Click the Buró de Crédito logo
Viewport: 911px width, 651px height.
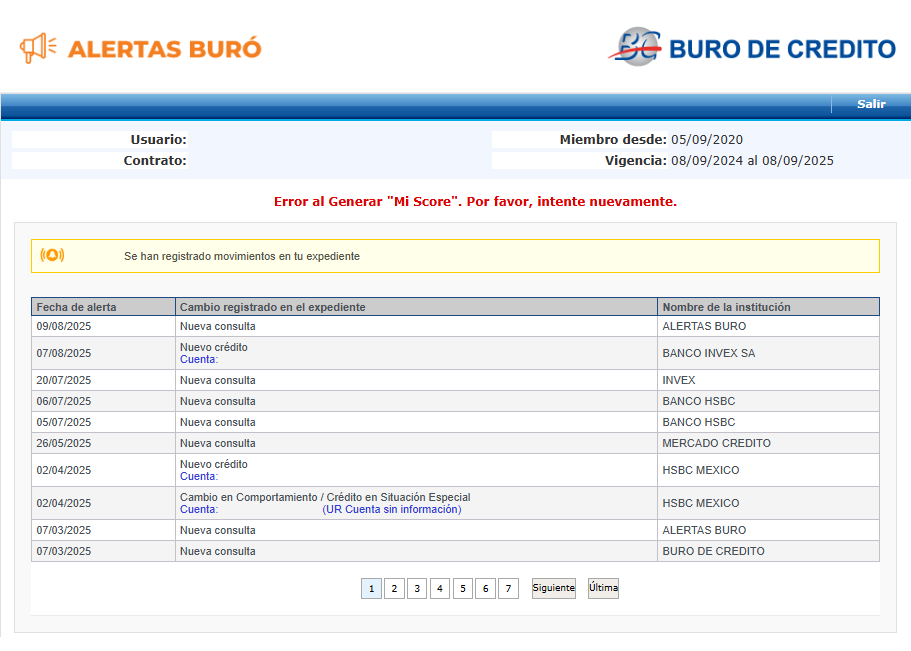752,47
